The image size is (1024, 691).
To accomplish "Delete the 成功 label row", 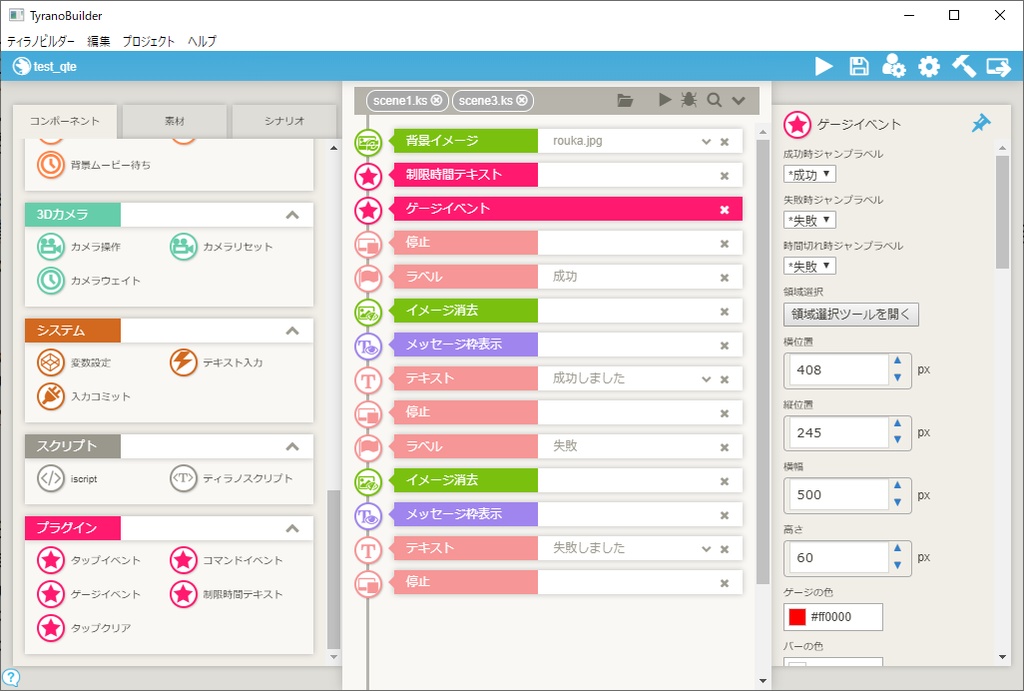I will click(724, 278).
